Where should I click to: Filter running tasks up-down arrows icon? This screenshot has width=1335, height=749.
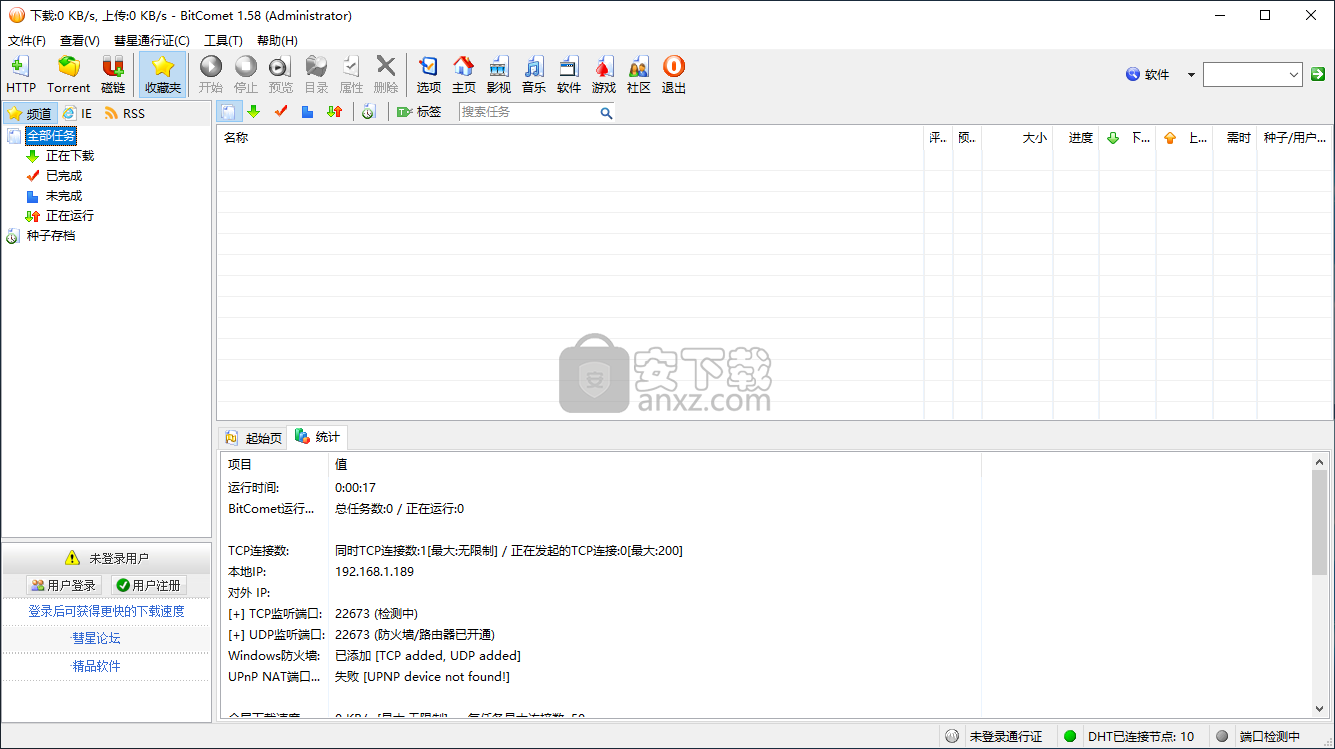click(335, 112)
